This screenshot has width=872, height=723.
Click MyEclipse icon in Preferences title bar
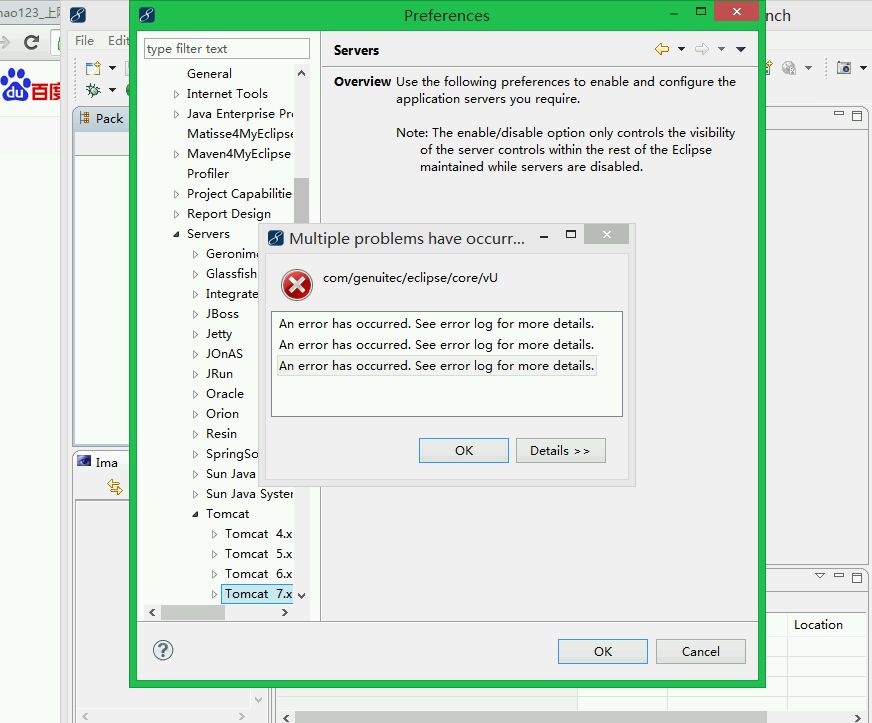147,15
